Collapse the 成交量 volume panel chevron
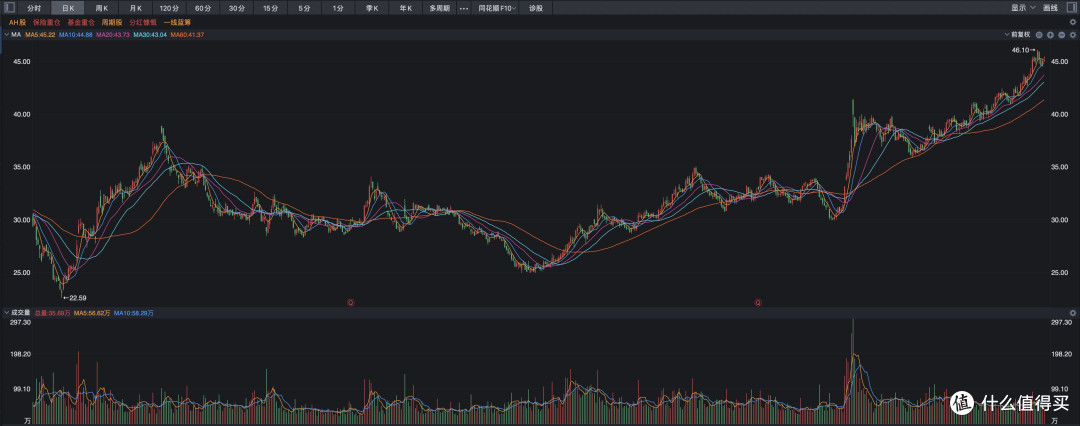Screen dimensions: 1080x426 coord(6,313)
